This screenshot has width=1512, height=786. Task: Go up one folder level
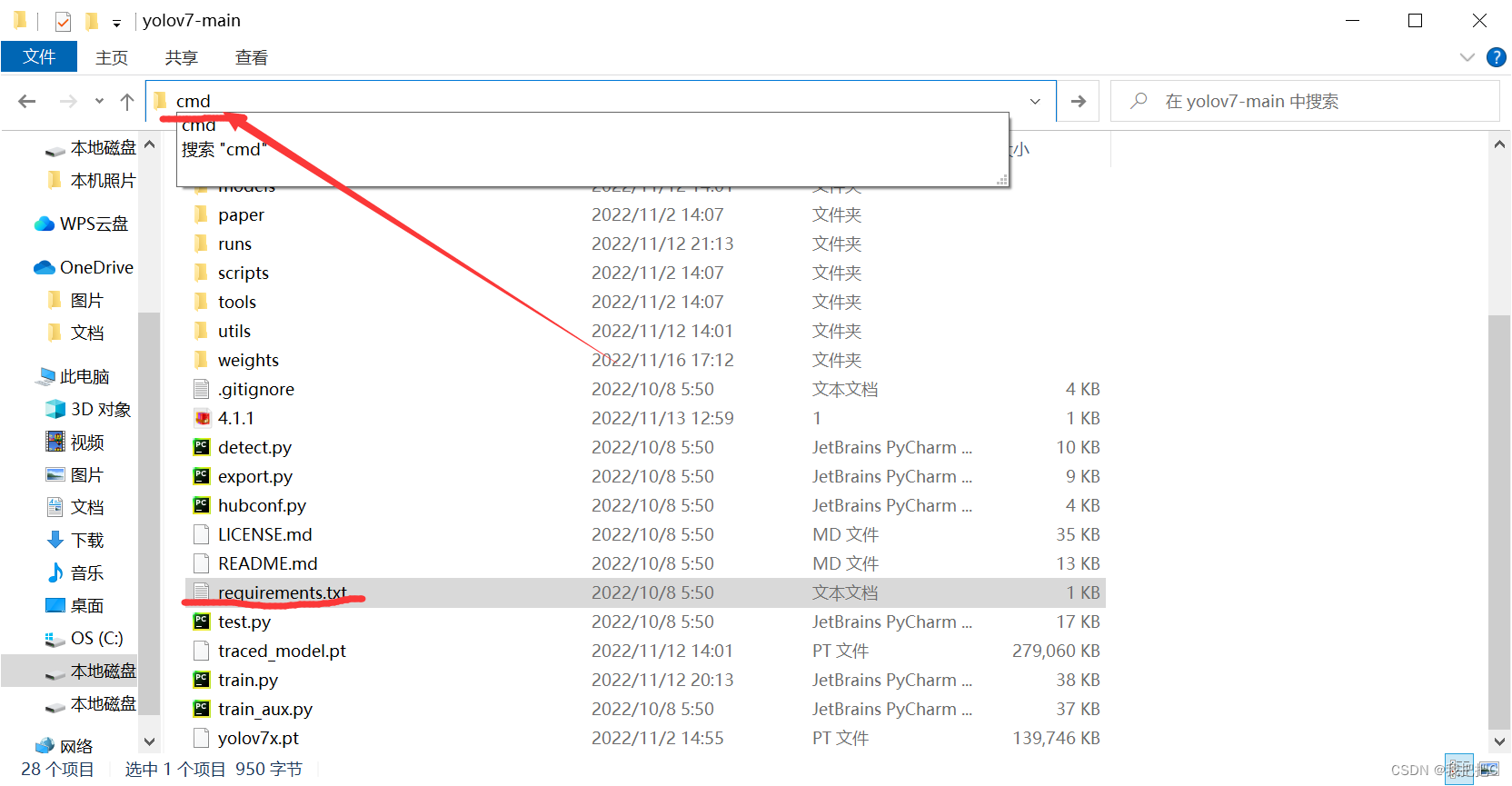[127, 102]
